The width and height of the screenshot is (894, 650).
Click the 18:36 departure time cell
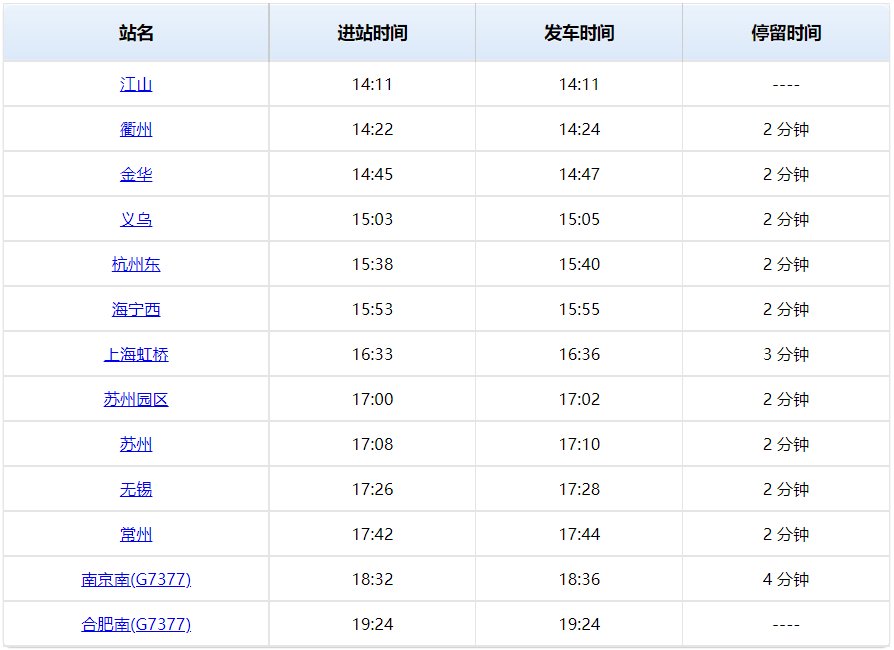point(579,580)
